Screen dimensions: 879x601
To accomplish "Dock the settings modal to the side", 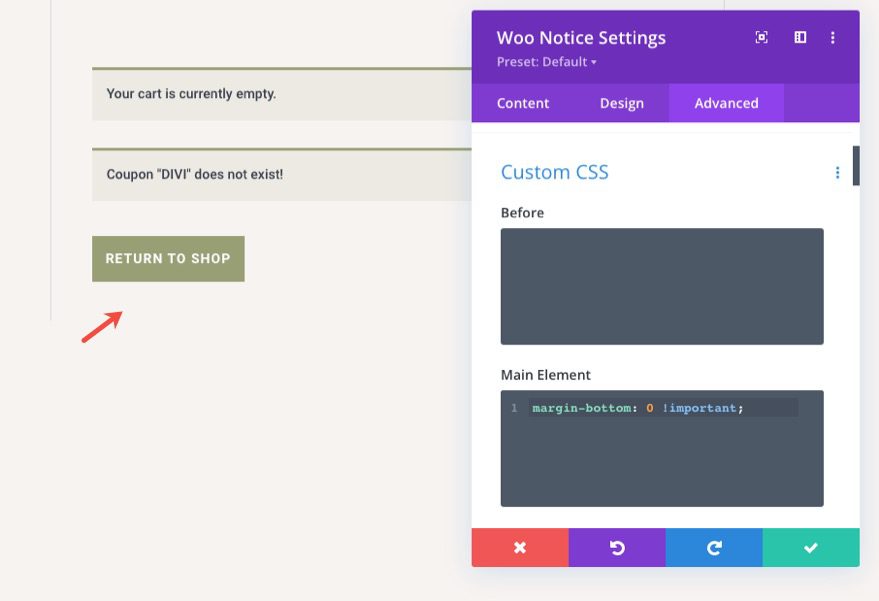I will (x=797, y=37).
